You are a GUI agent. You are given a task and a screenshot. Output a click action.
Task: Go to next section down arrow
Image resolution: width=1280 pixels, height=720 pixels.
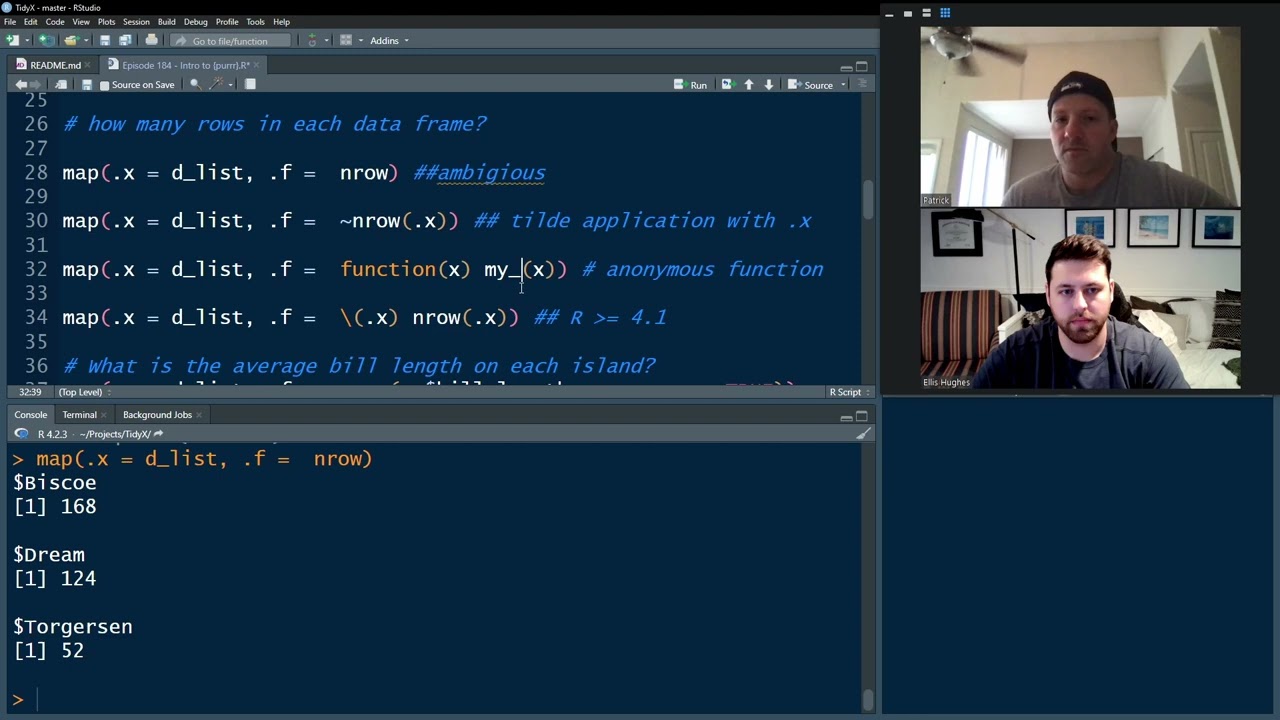pos(768,85)
